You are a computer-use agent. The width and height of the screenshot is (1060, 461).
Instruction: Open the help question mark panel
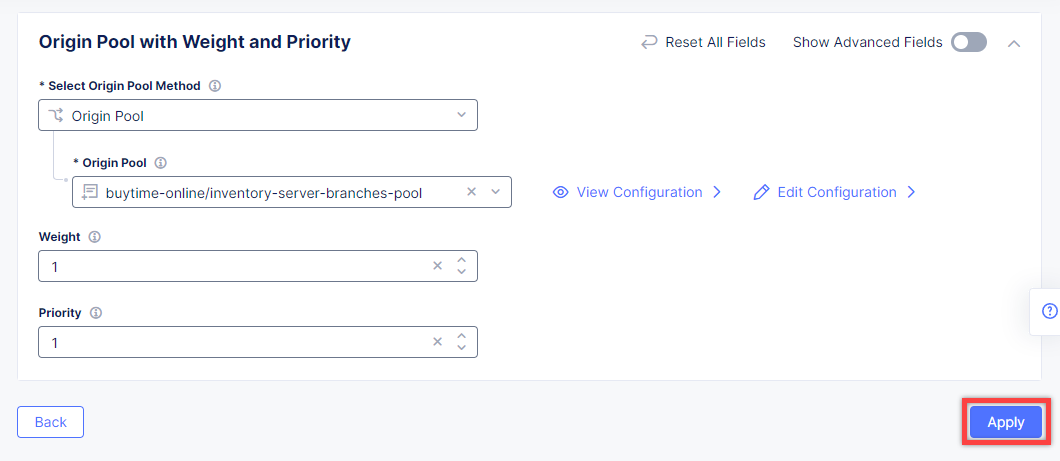[x=1049, y=311]
